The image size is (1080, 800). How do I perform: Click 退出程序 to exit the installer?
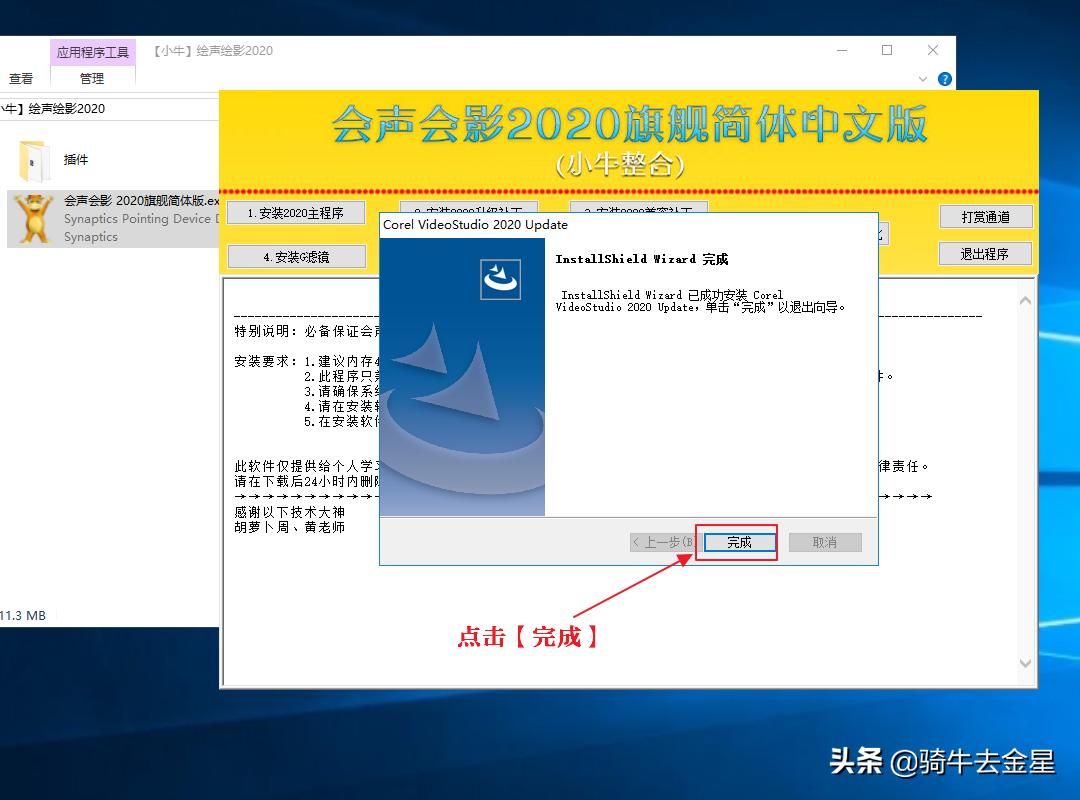[985, 254]
